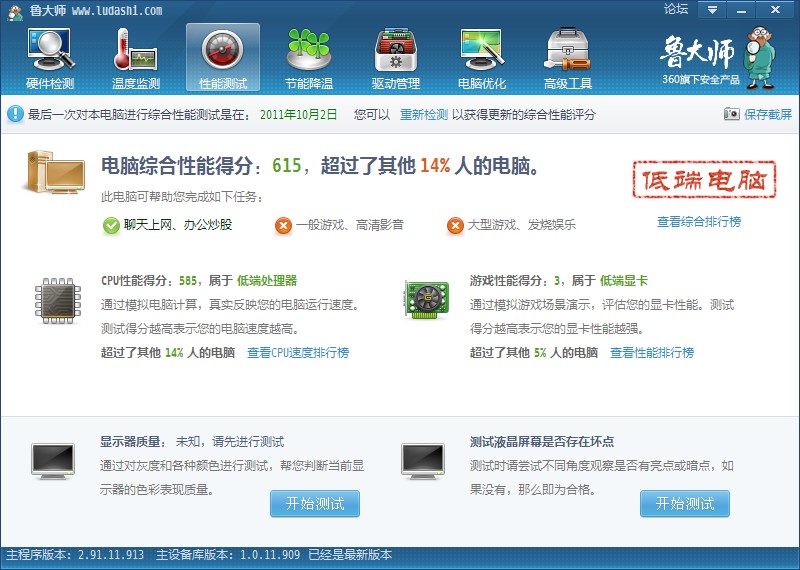The height and width of the screenshot is (570, 800).
Task: Click the 已经是最新版本 status text
Action: click(350, 555)
